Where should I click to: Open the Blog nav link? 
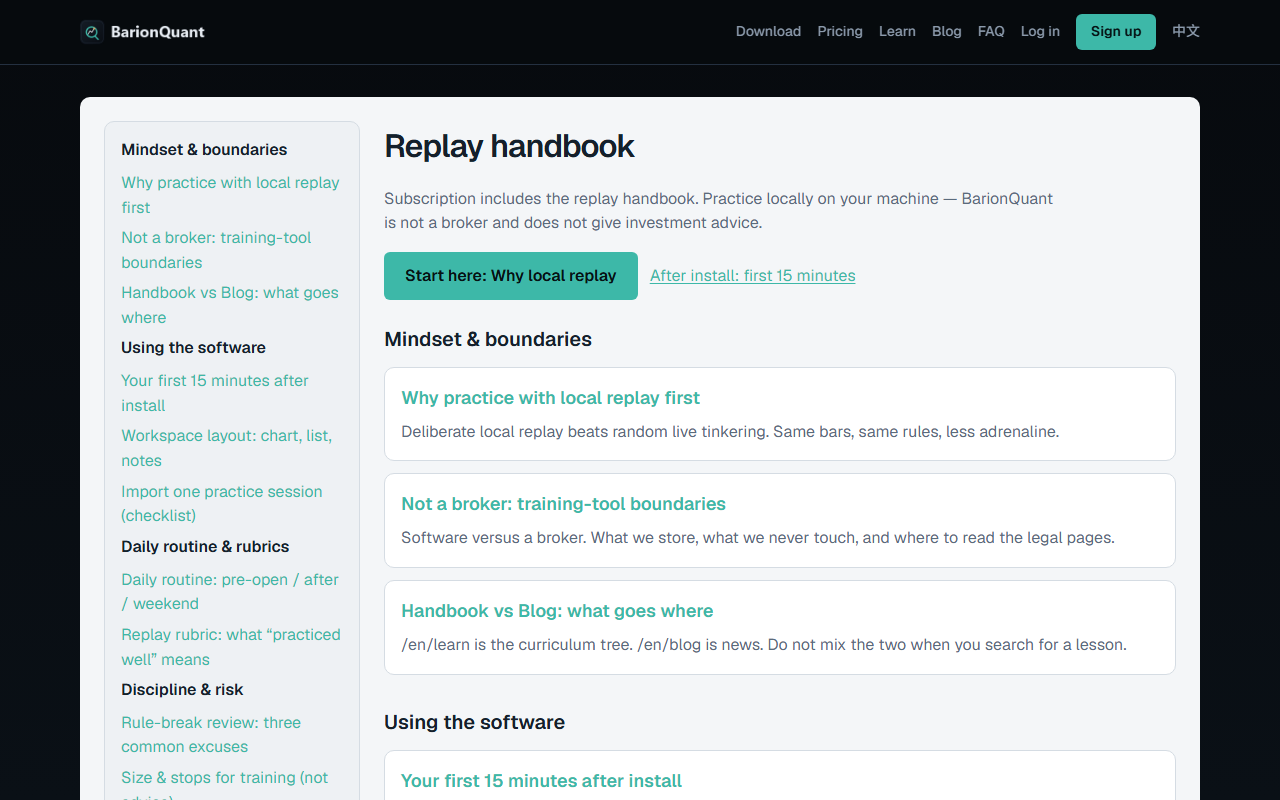click(946, 31)
